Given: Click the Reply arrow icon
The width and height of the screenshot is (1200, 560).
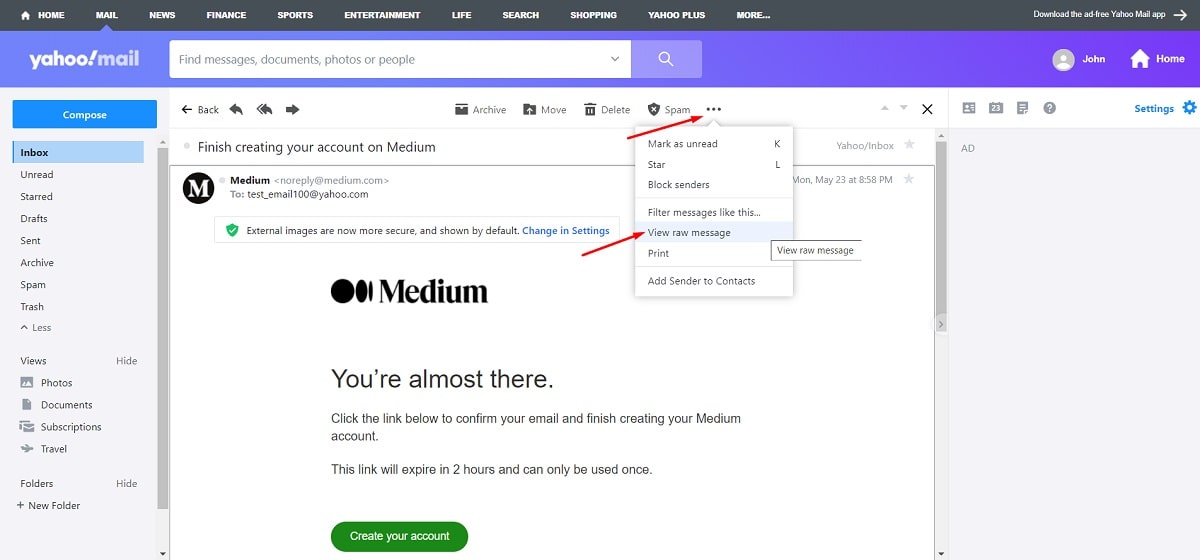Looking at the screenshot, I should pyautogui.click(x=236, y=109).
